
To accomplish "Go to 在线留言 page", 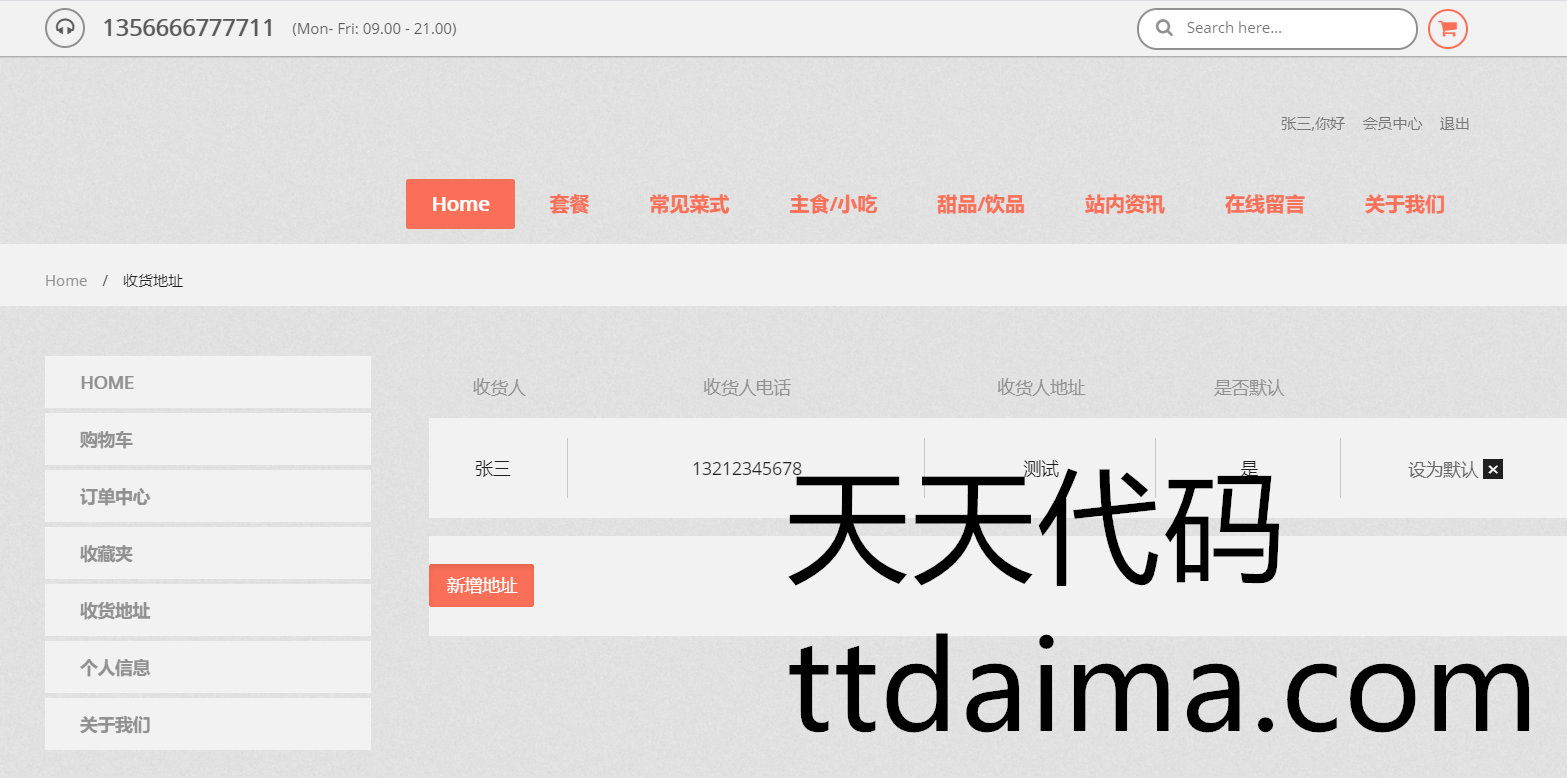I will (1264, 204).
